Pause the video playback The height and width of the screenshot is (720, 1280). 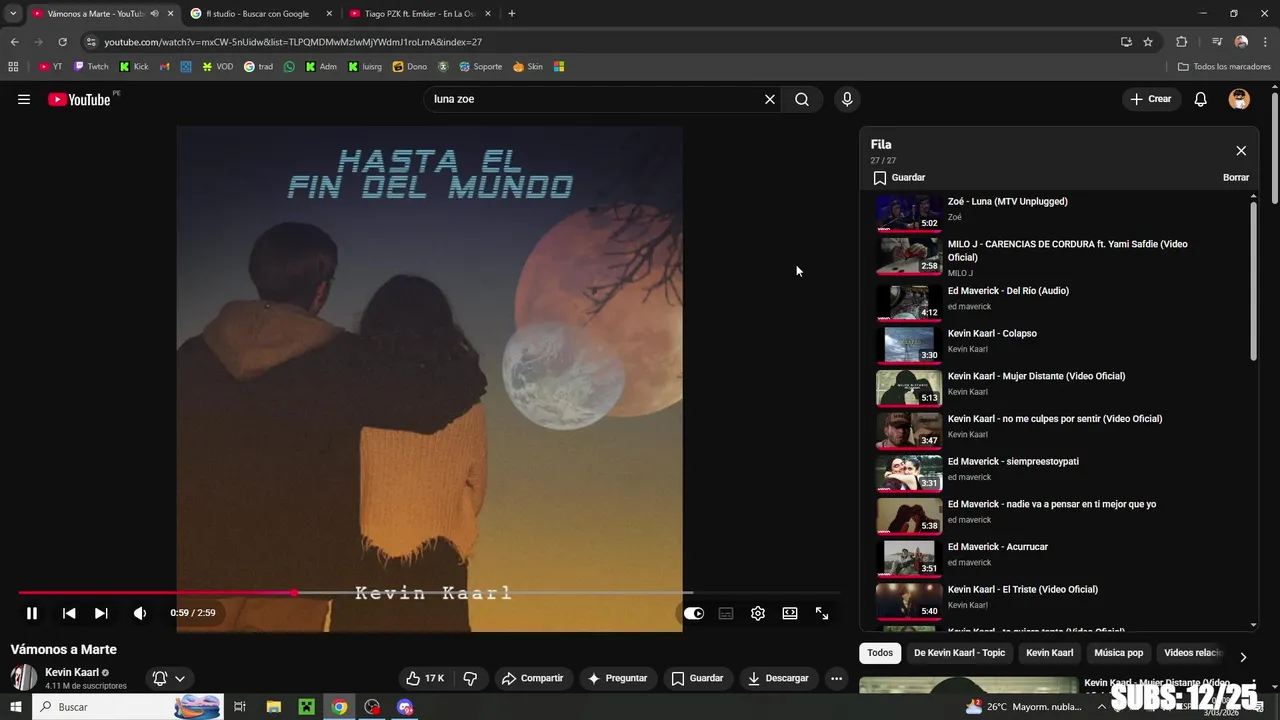pos(32,613)
